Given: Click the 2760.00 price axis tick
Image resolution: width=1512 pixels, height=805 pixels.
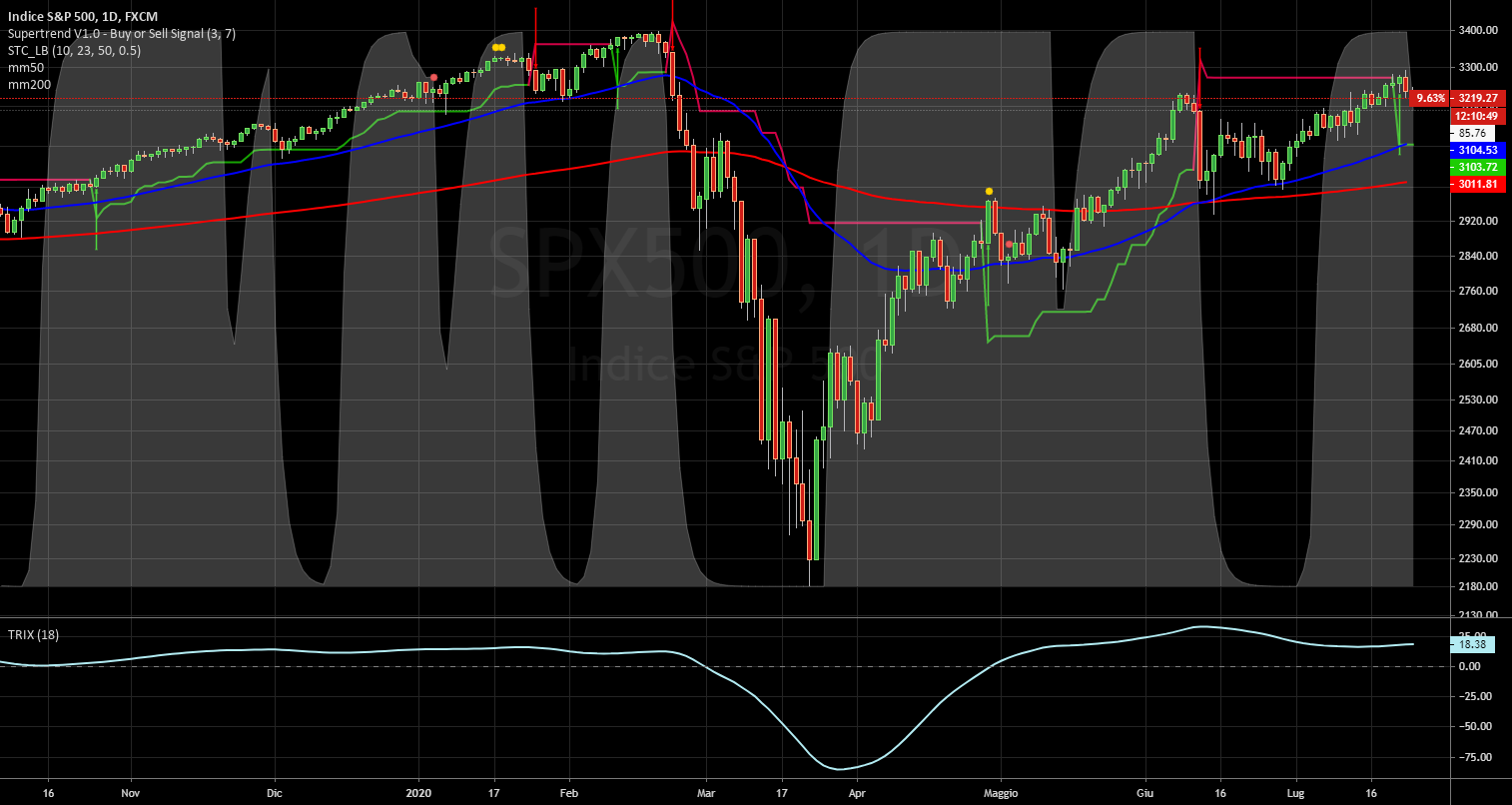Looking at the screenshot, I should tap(1477, 291).
